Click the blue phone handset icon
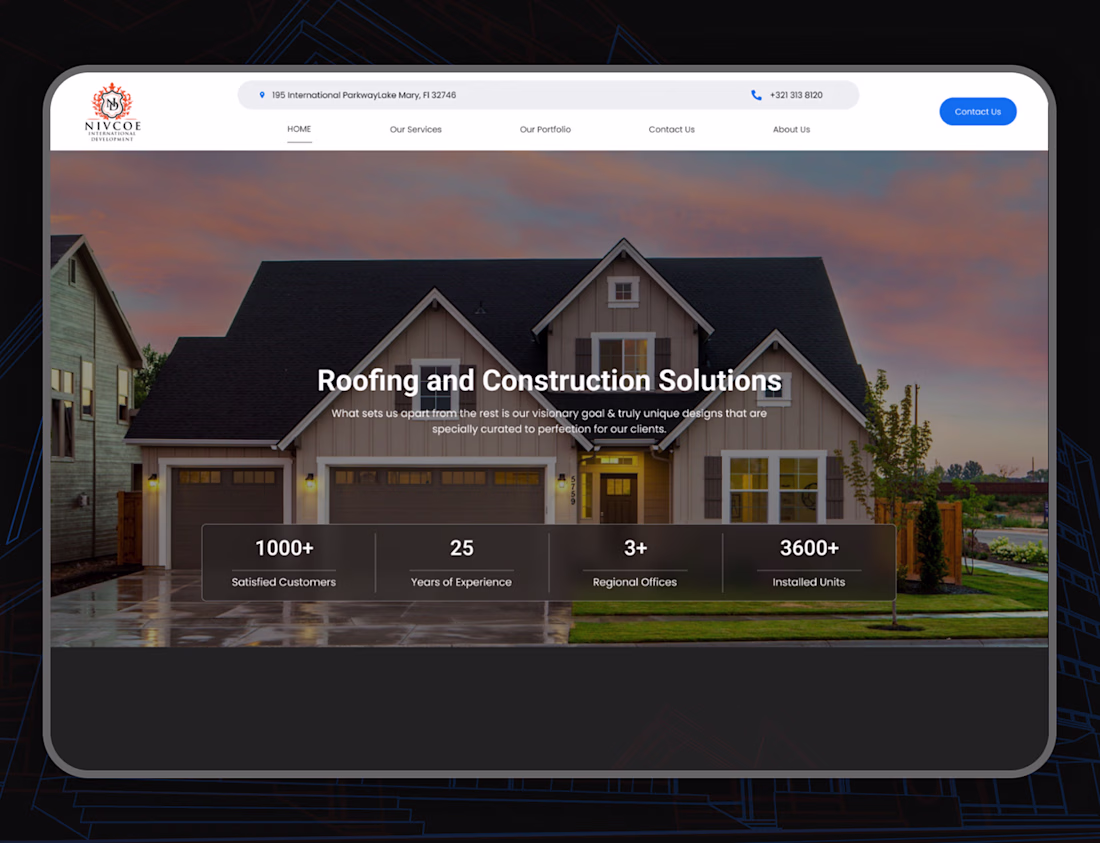This screenshot has height=843, width=1100. pyautogui.click(x=756, y=95)
